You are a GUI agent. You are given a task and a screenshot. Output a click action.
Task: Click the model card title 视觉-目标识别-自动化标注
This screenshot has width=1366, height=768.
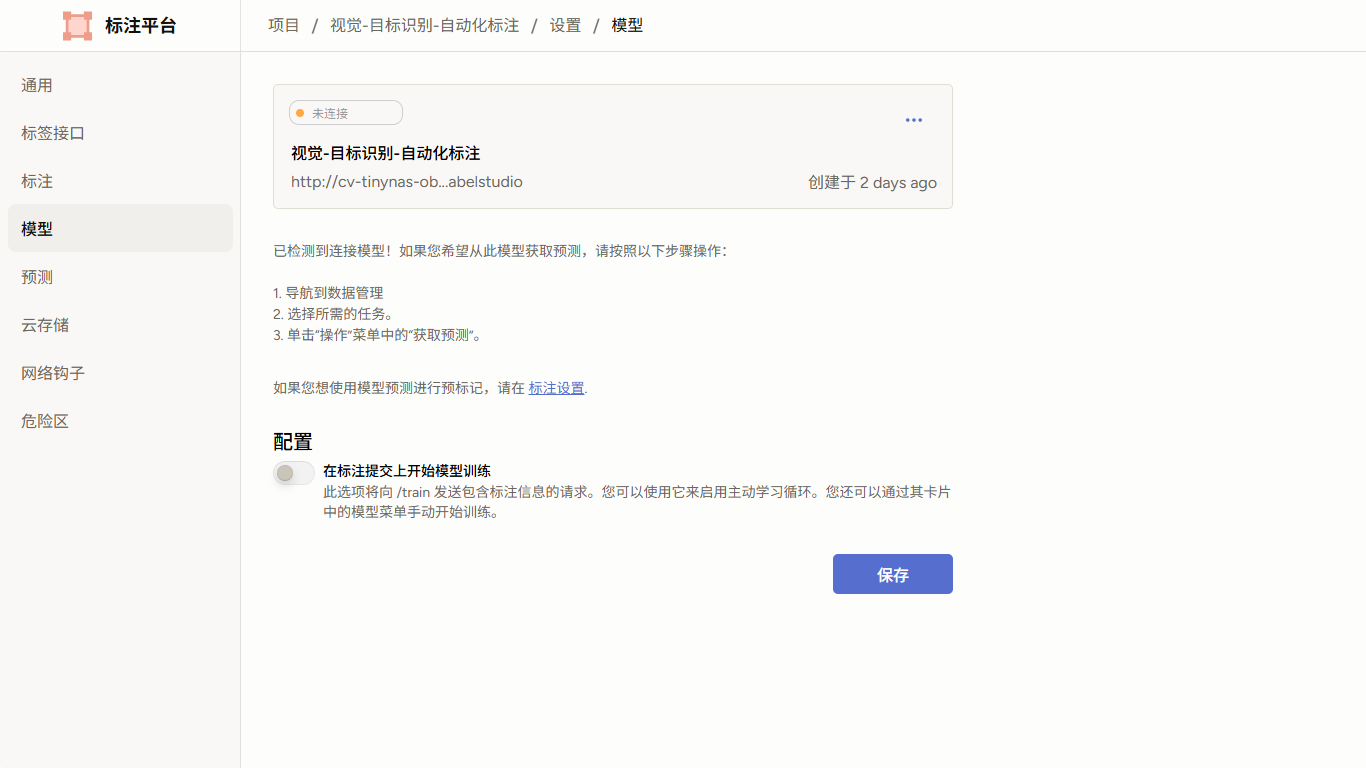(386, 153)
